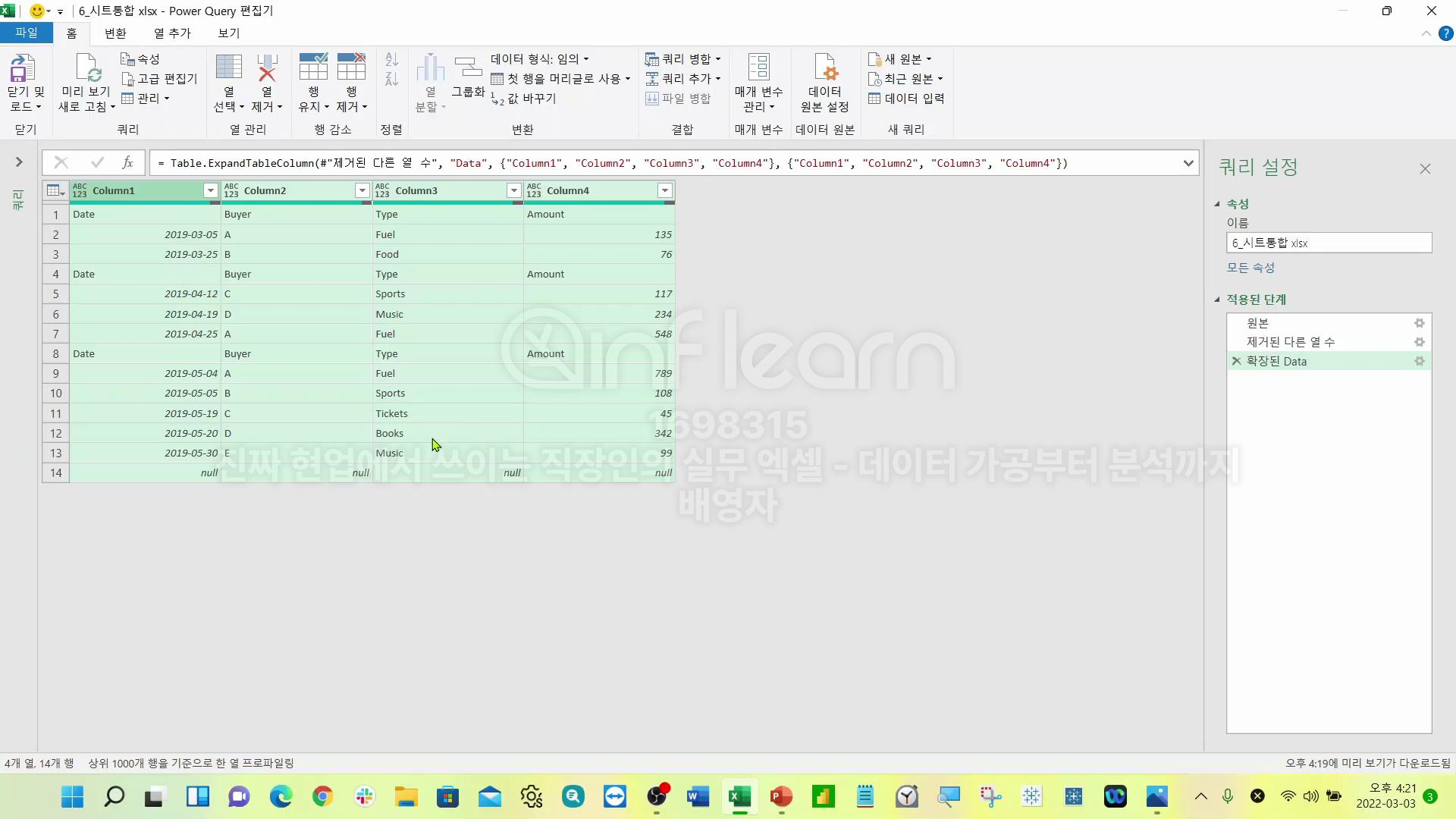
Task: Click the Manage Parameters icon
Action: pos(758,68)
